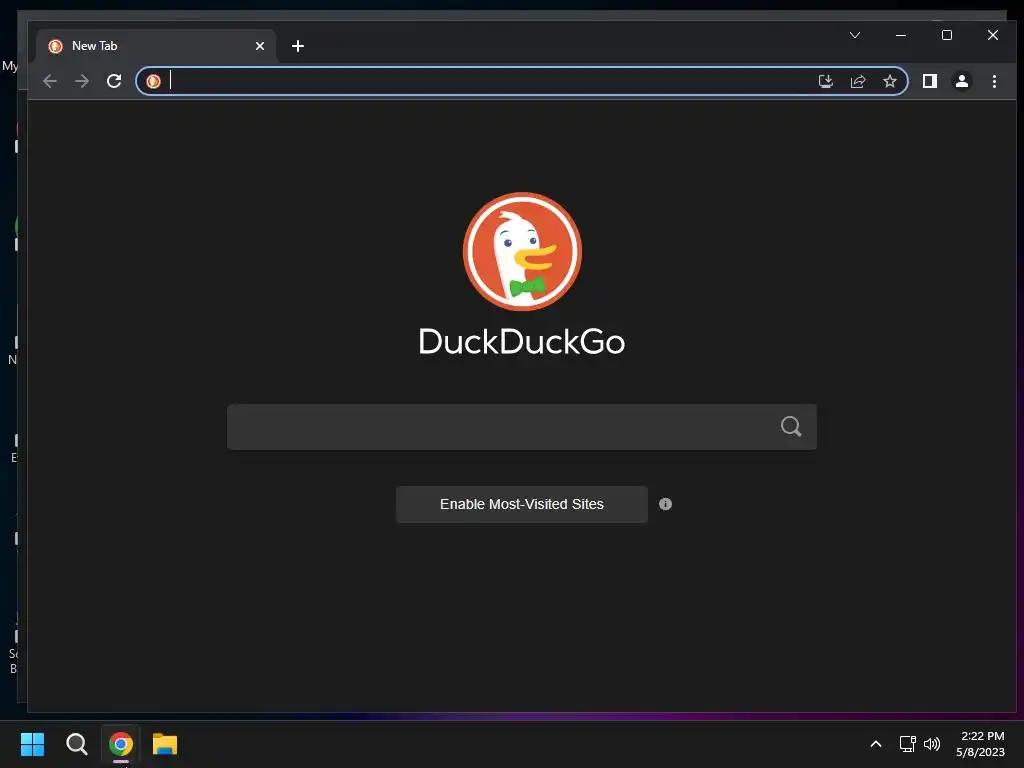Open the profile avatar menu
Screen dimensions: 1024x768
coord(962,81)
